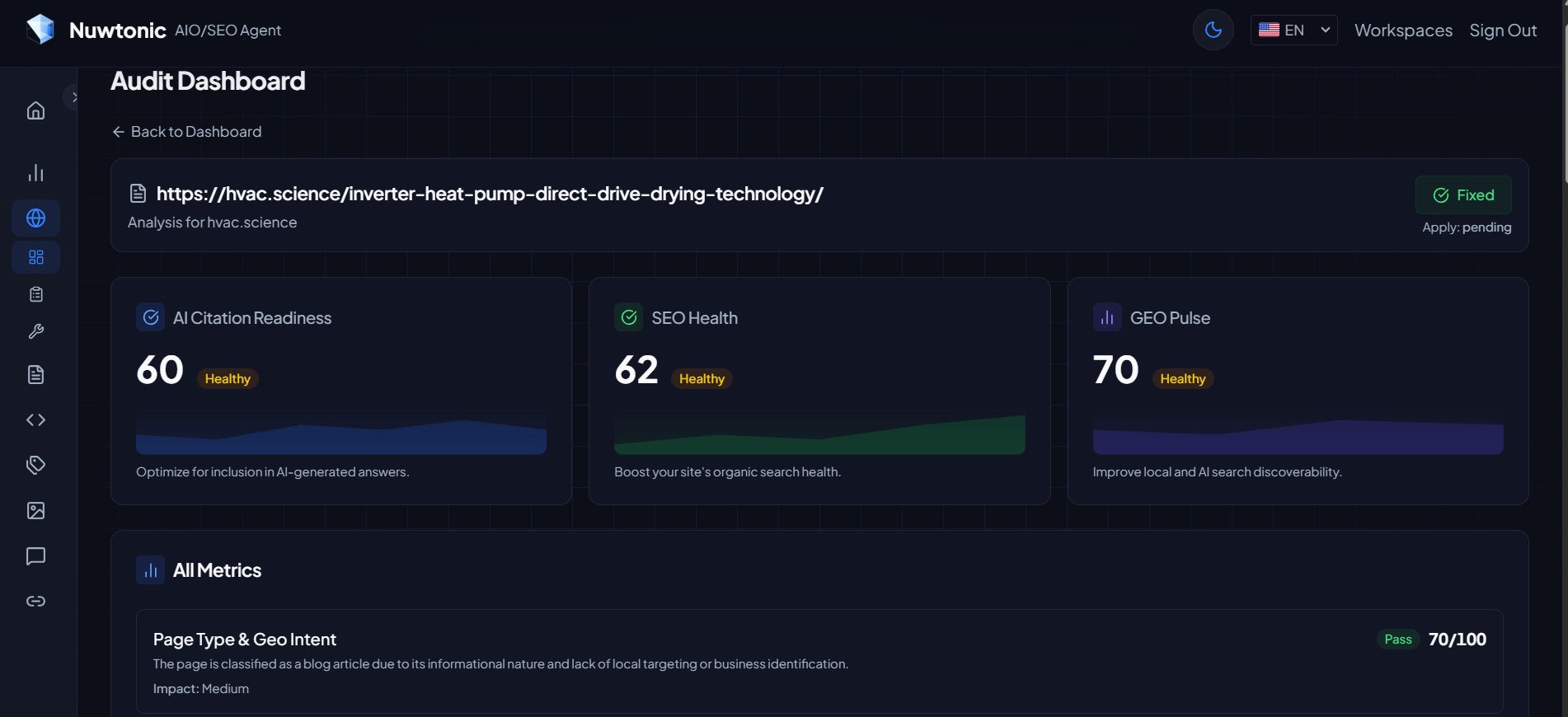Click the SEO Health score 62
The height and width of the screenshot is (717, 1568).
click(x=636, y=370)
